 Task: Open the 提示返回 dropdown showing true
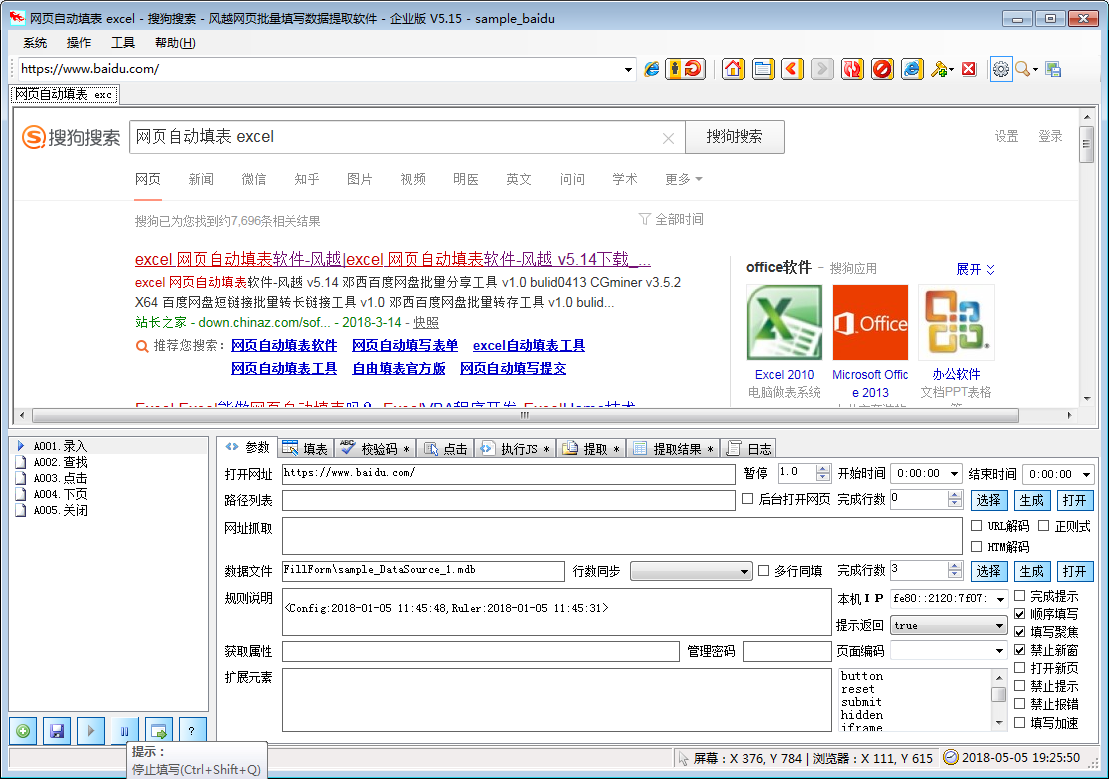coord(999,625)
